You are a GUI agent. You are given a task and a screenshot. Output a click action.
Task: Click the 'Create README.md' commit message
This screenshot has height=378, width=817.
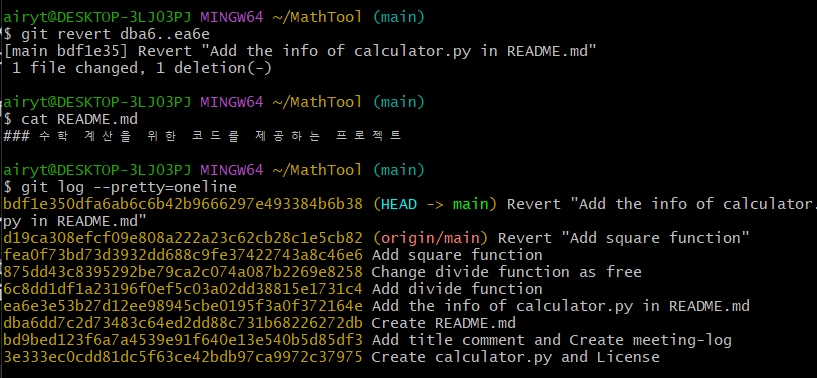click(x=443, y=323)
